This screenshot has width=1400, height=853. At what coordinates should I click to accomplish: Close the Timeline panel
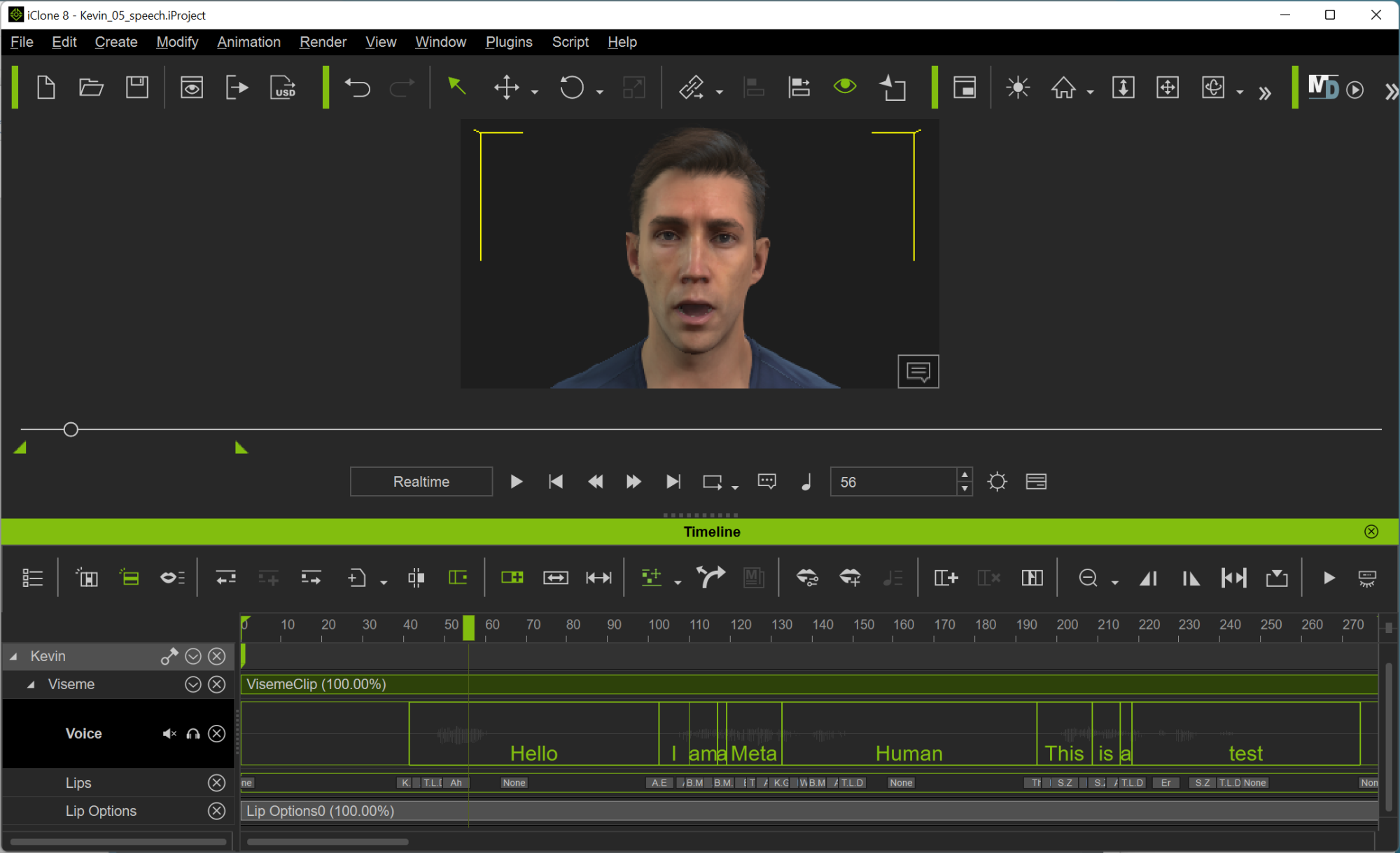[1371, 532]
